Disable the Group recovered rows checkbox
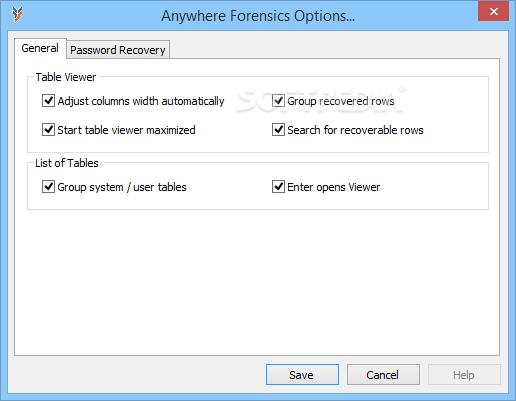The height and width of the screenshot is (401, 516). point(278,100)
